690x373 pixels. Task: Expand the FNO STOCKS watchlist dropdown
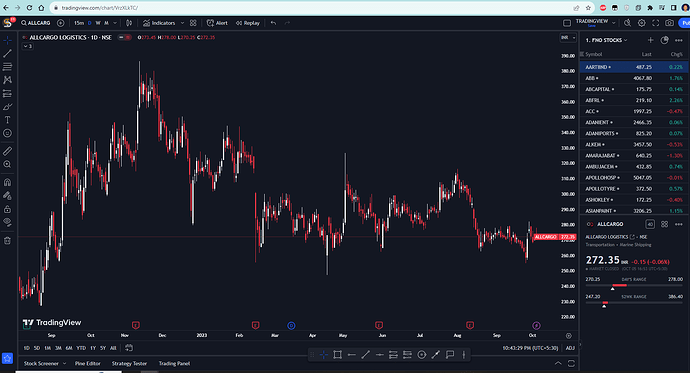tap(606, 40)
